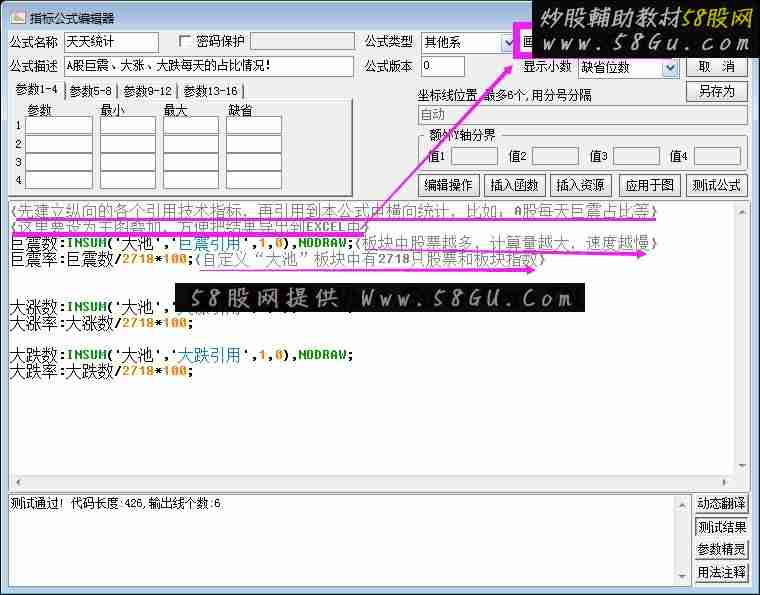
Task: Click the 动态翻译 button
Action: 721,504
